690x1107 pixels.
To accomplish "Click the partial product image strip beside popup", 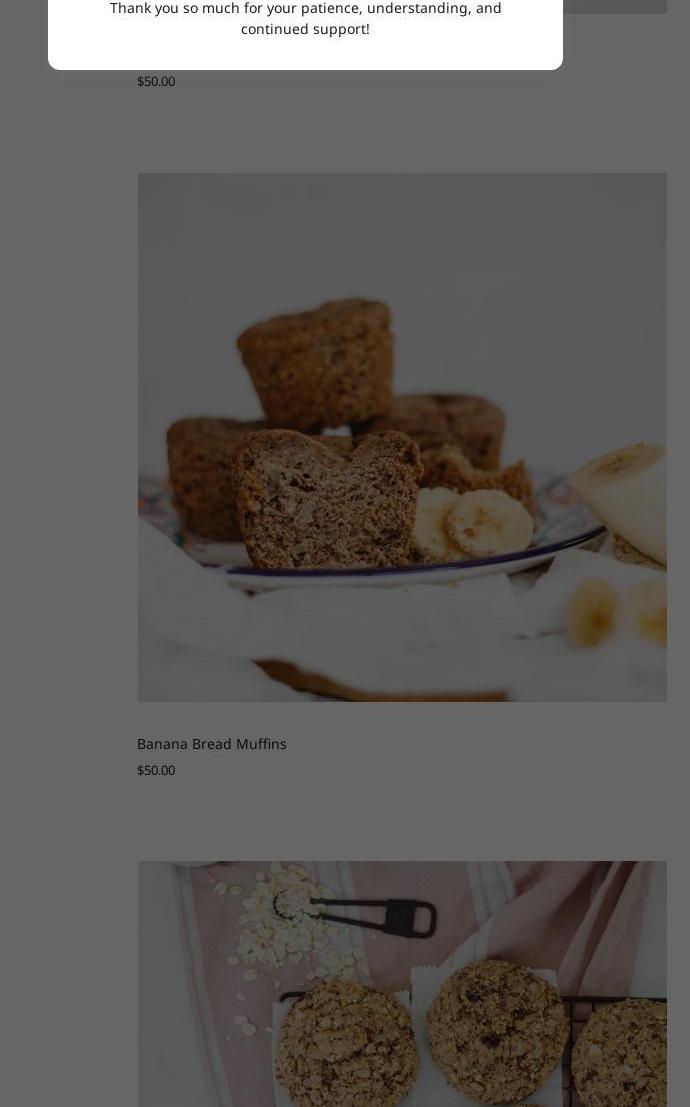I will click(614, 7).
